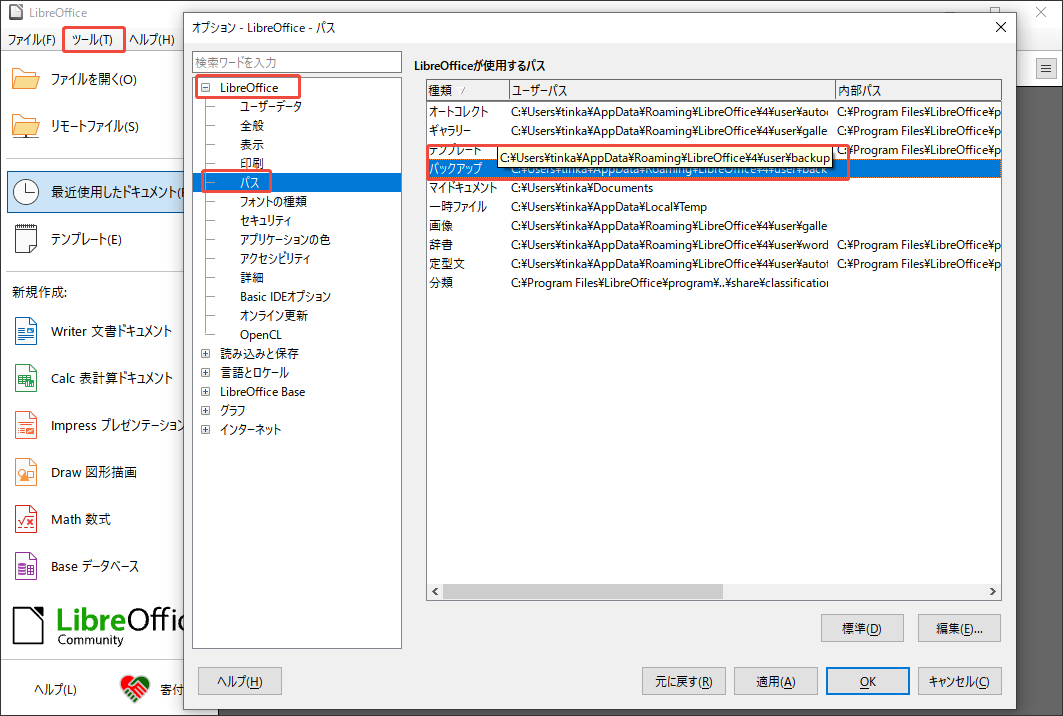Select ユーザーデータ in the tree
Screen dimensions: 1063x716
pyautogui.click(x=271, y=106)
